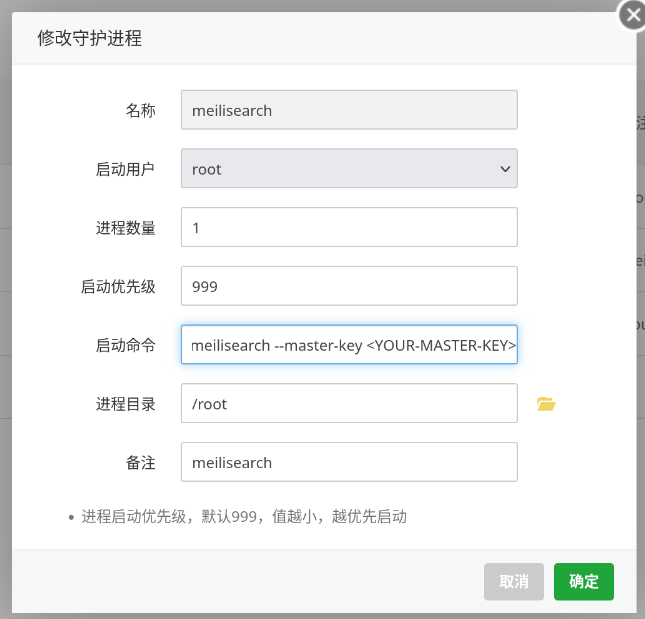Click the yellow folder icon to browse directories
This screenshot has height=619, width=645.
tap(545, 404)
